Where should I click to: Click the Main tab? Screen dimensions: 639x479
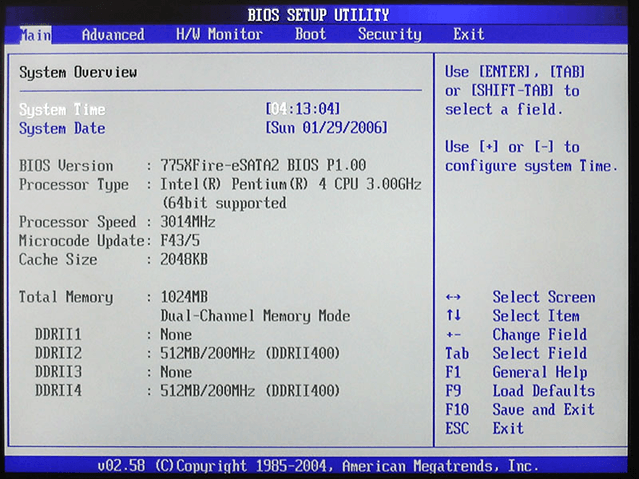(x=35, y=34)
